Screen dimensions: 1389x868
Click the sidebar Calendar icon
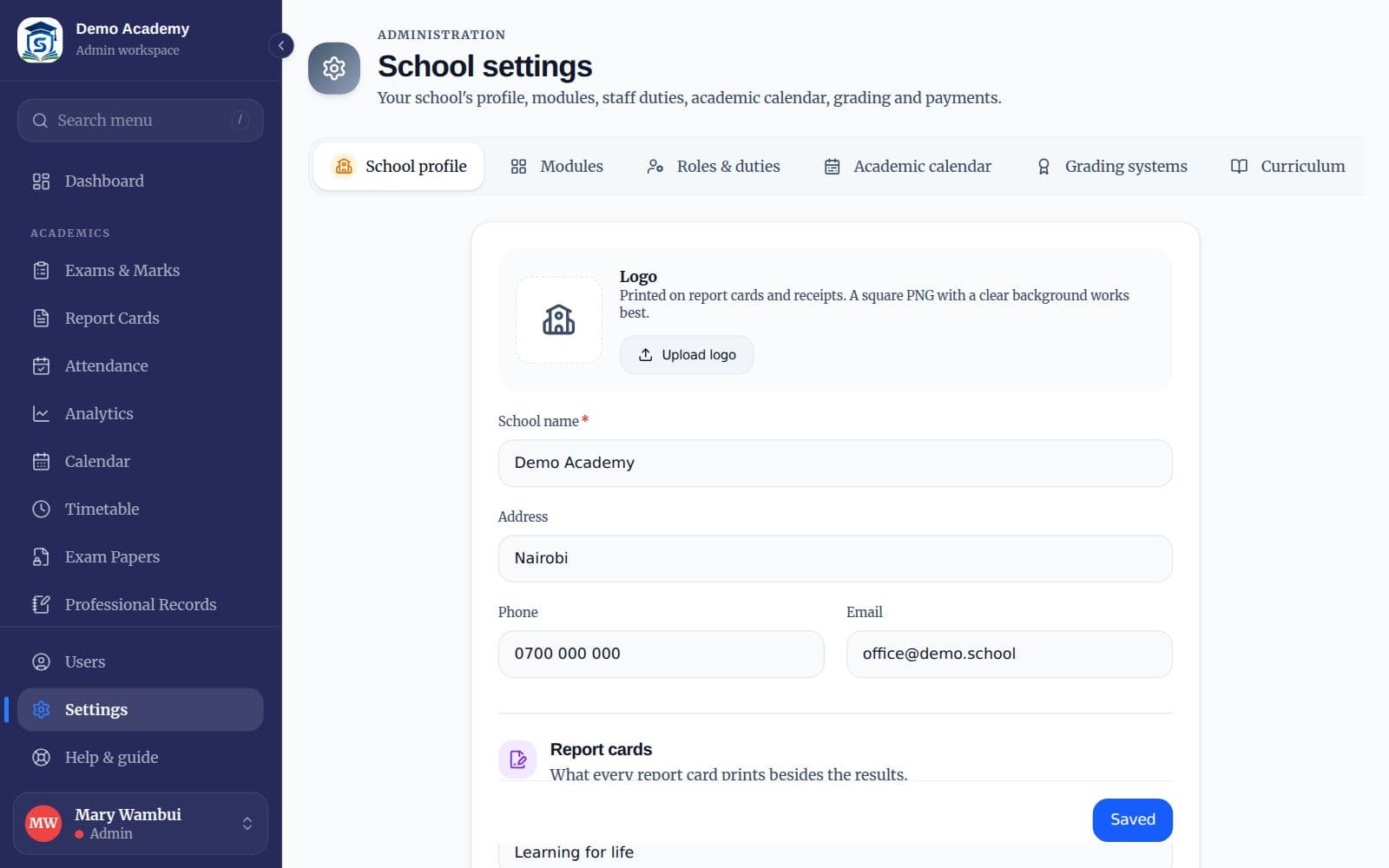(x=41, y=462)
